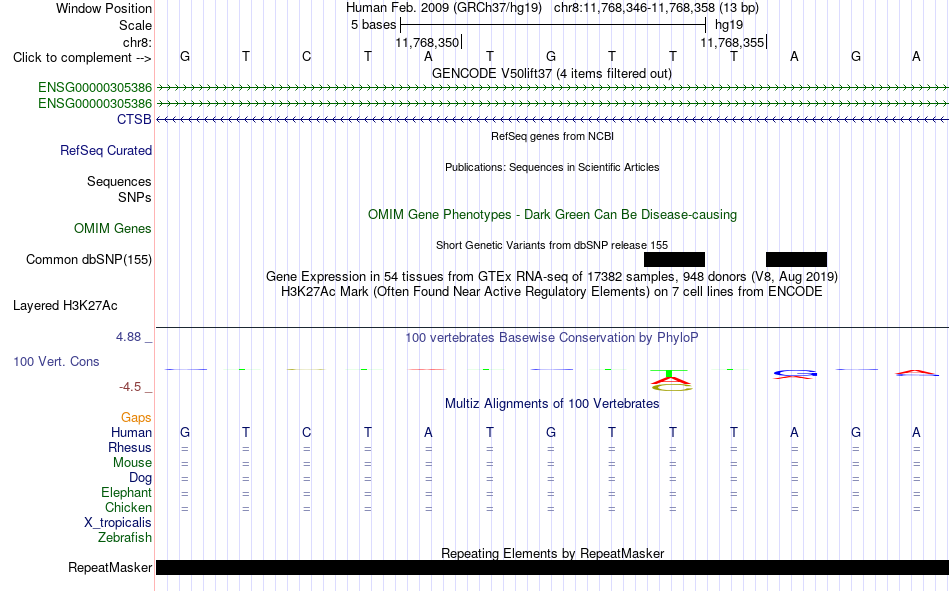Click the 'RefSeq genes from NCBI' title
950x591 pixels.
coord(553,136)
